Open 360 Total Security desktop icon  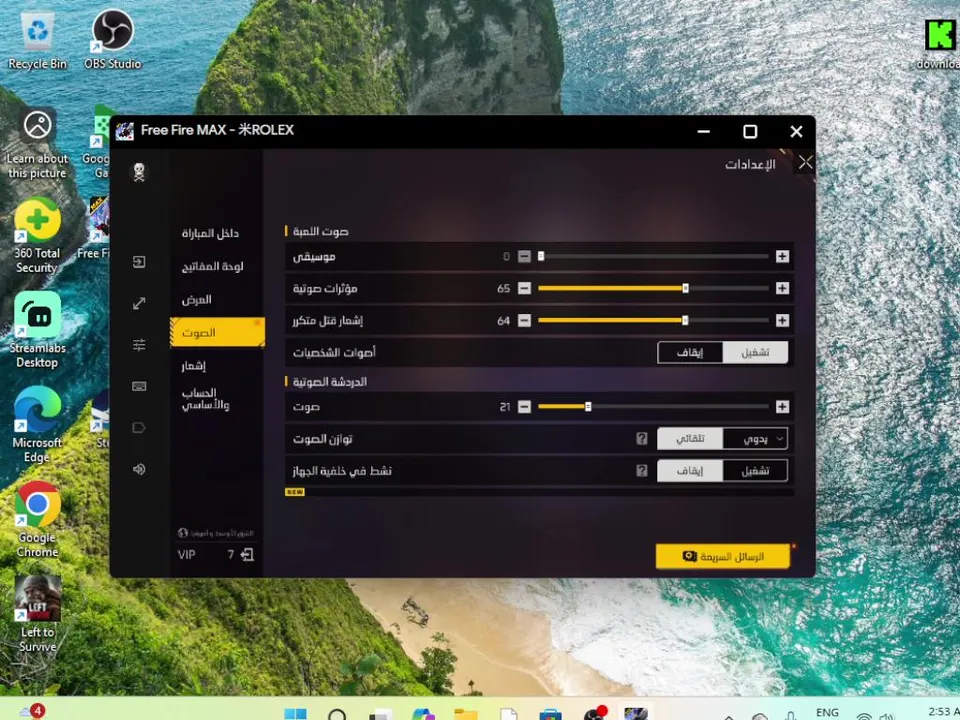[37, 237]
